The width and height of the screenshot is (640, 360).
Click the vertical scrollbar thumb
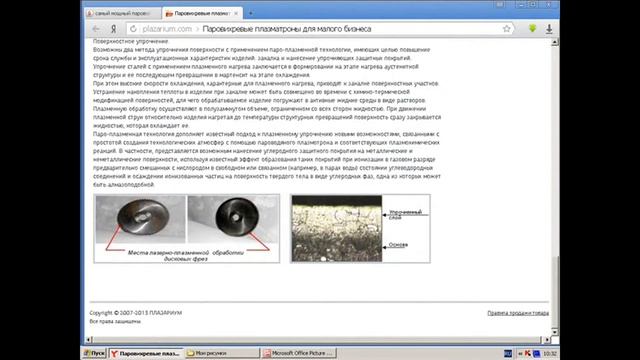[x=555, y=291]
